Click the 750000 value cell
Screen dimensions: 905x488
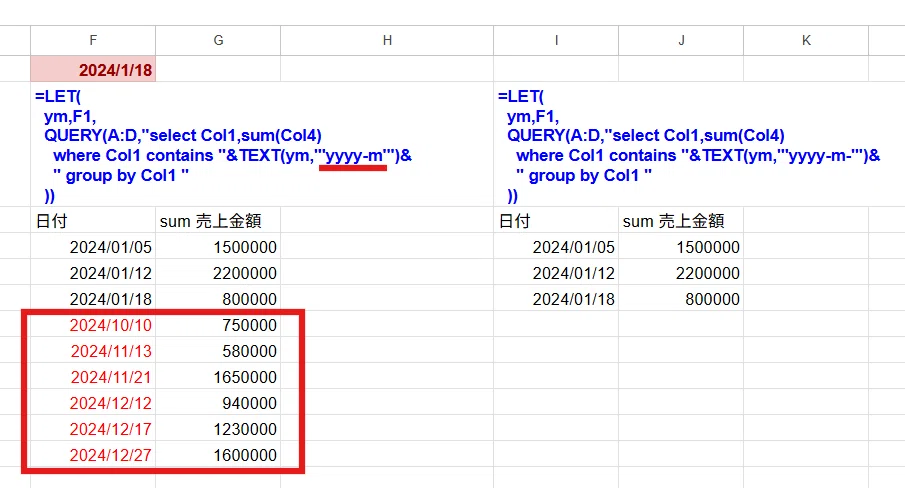[x=218, y=325]
